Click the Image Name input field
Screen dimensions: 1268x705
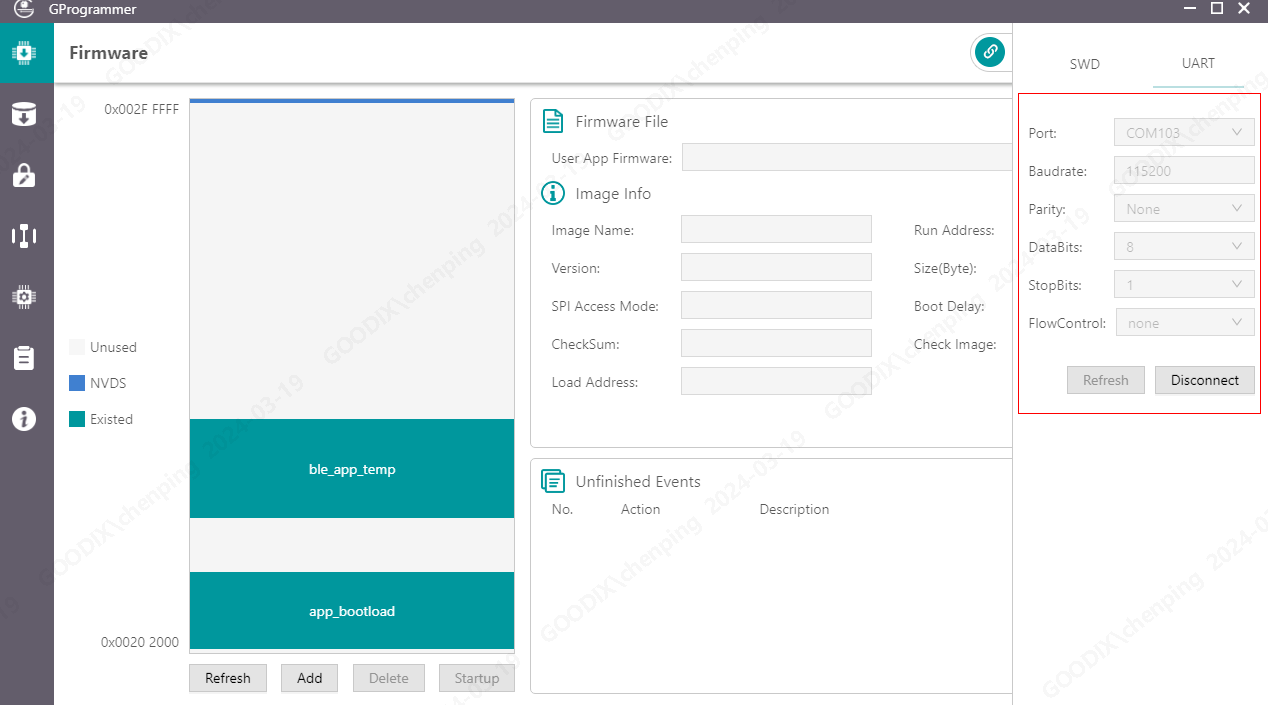[776, 230]
